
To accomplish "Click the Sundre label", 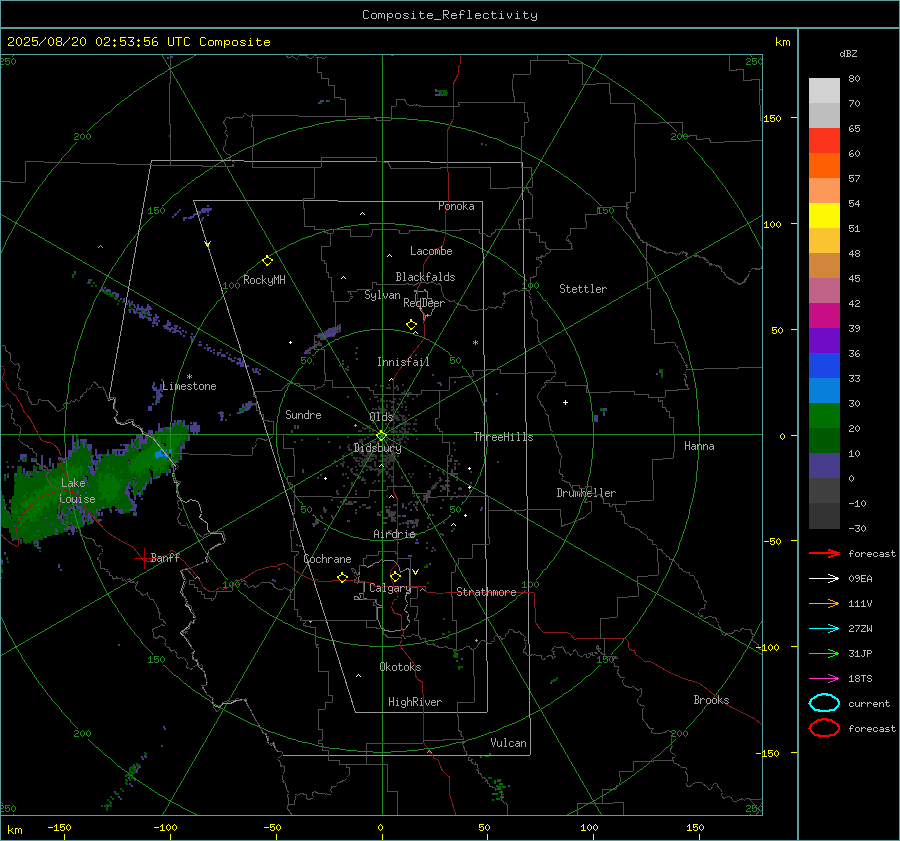I will tap(303, 415).
